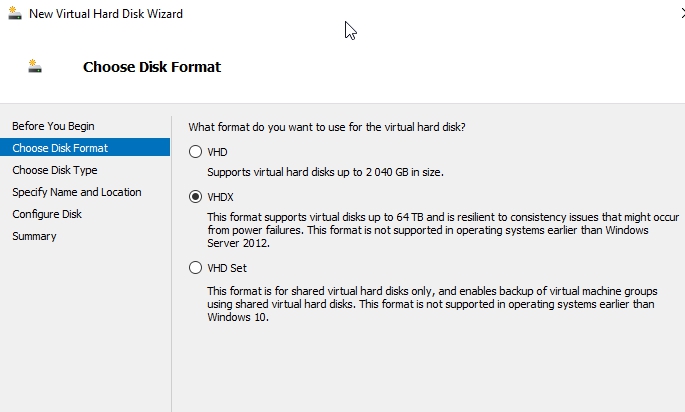Select the VHDX radio button circle
The height and width of the screenshot is (412, 685).
tap(195, 197)
